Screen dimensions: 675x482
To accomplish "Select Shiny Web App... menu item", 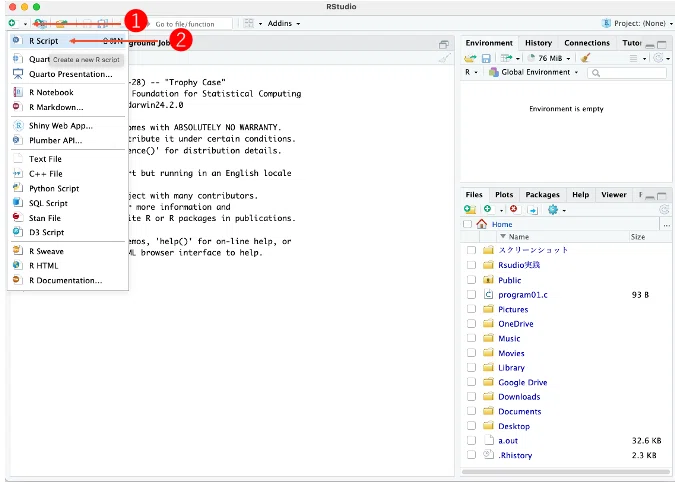I will click(68, 126).
